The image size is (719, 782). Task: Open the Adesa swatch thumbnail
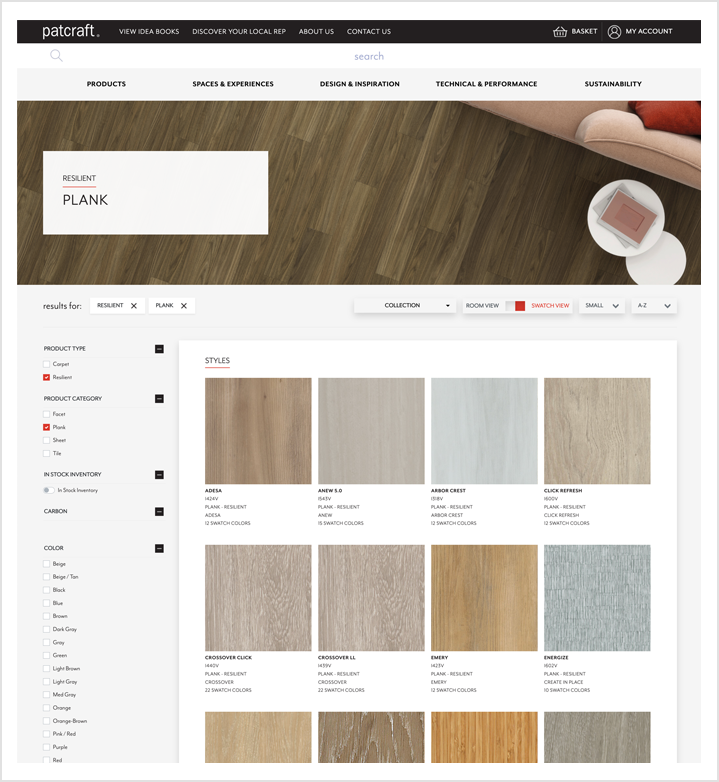pos(258,431)
